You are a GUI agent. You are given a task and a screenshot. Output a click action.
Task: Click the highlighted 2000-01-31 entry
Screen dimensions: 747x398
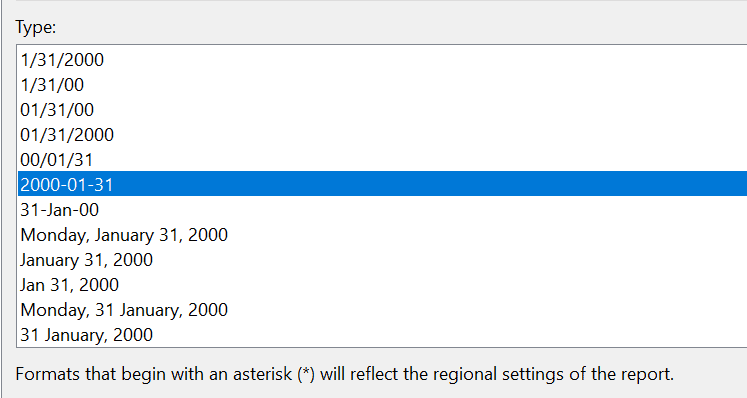[x=382, y=184]
